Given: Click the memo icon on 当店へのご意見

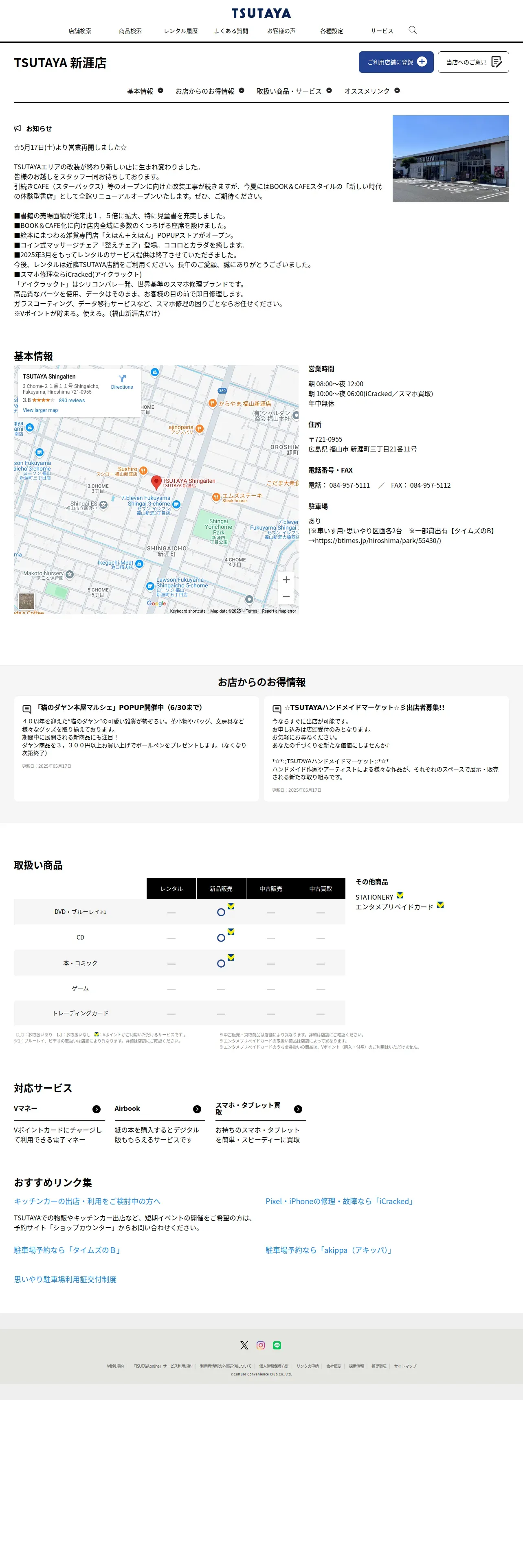Looking at the screenshot, I should coord(496,62).
